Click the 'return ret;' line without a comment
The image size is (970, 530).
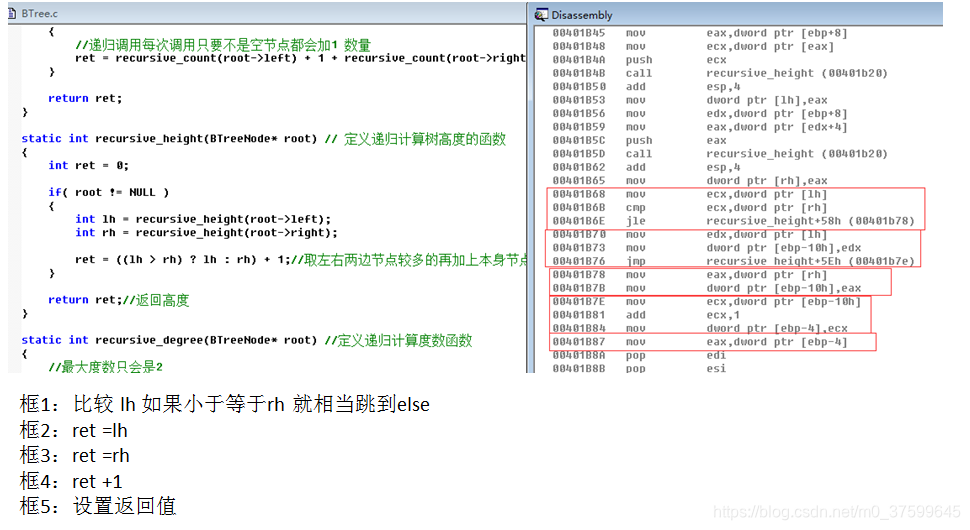click(x=85, y=98)
